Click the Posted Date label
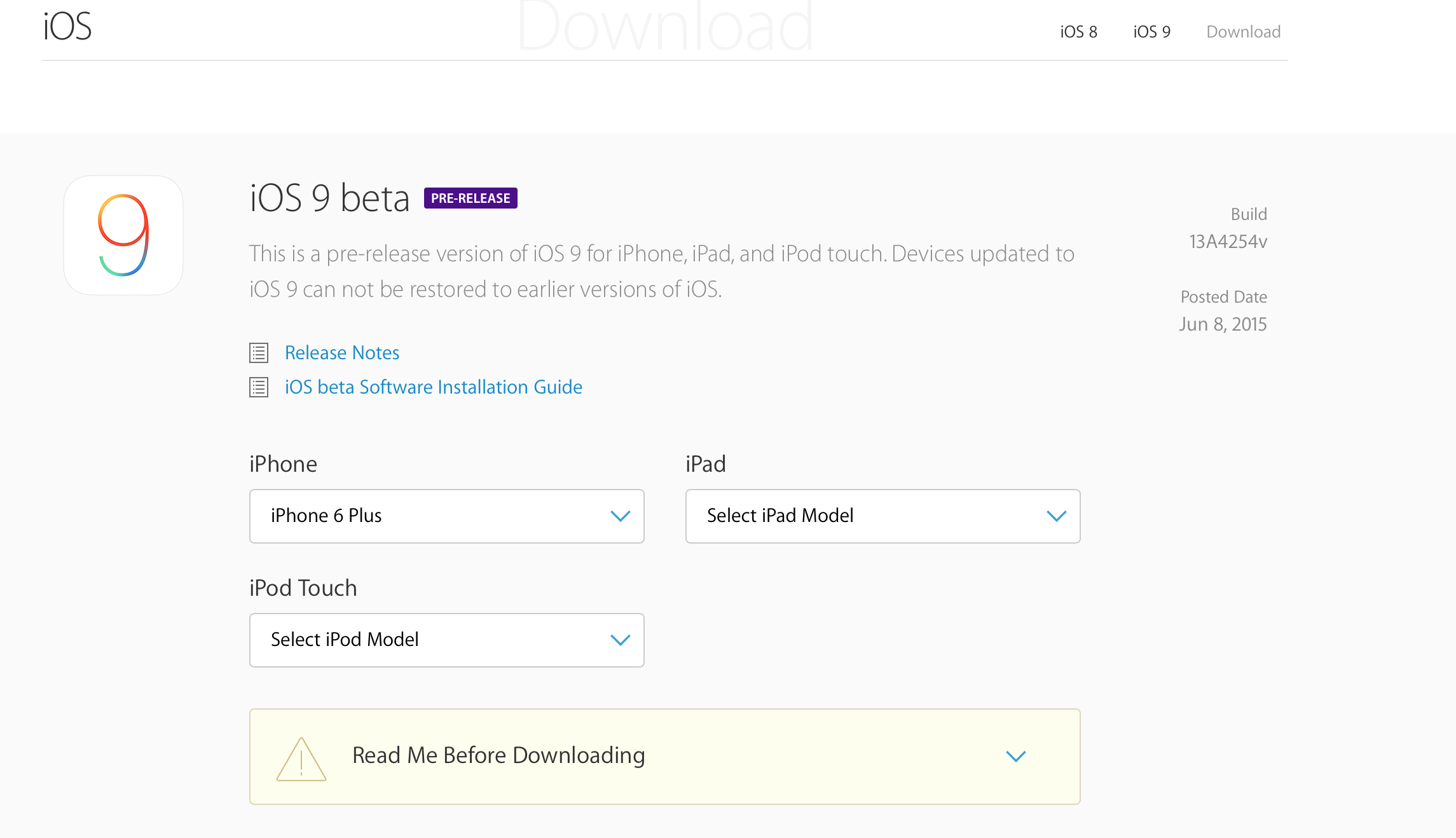This screenshot has height=838, width=1456. 1224,297
